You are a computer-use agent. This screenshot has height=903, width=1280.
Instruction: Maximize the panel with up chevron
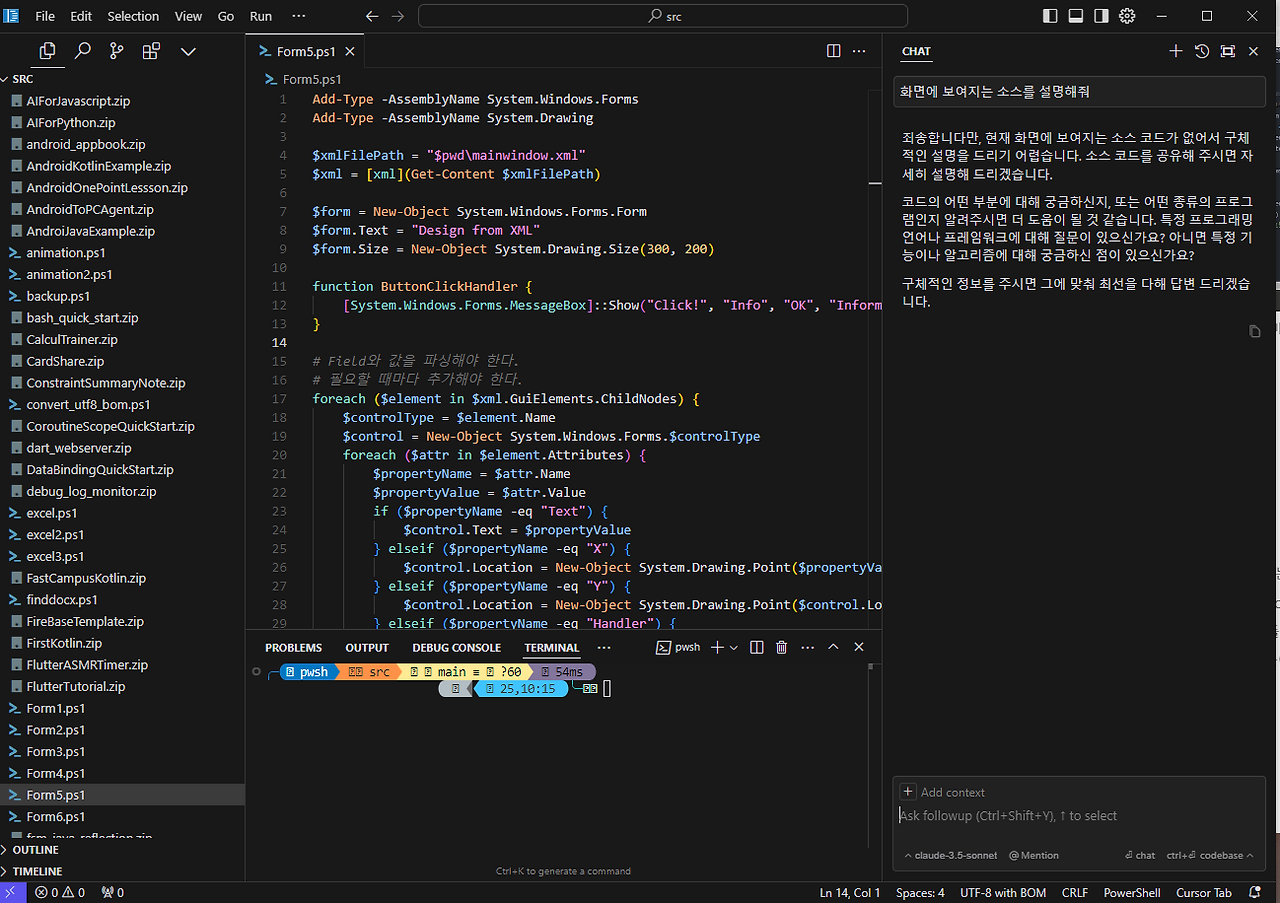pyautogui.click(x=833, y=648)
